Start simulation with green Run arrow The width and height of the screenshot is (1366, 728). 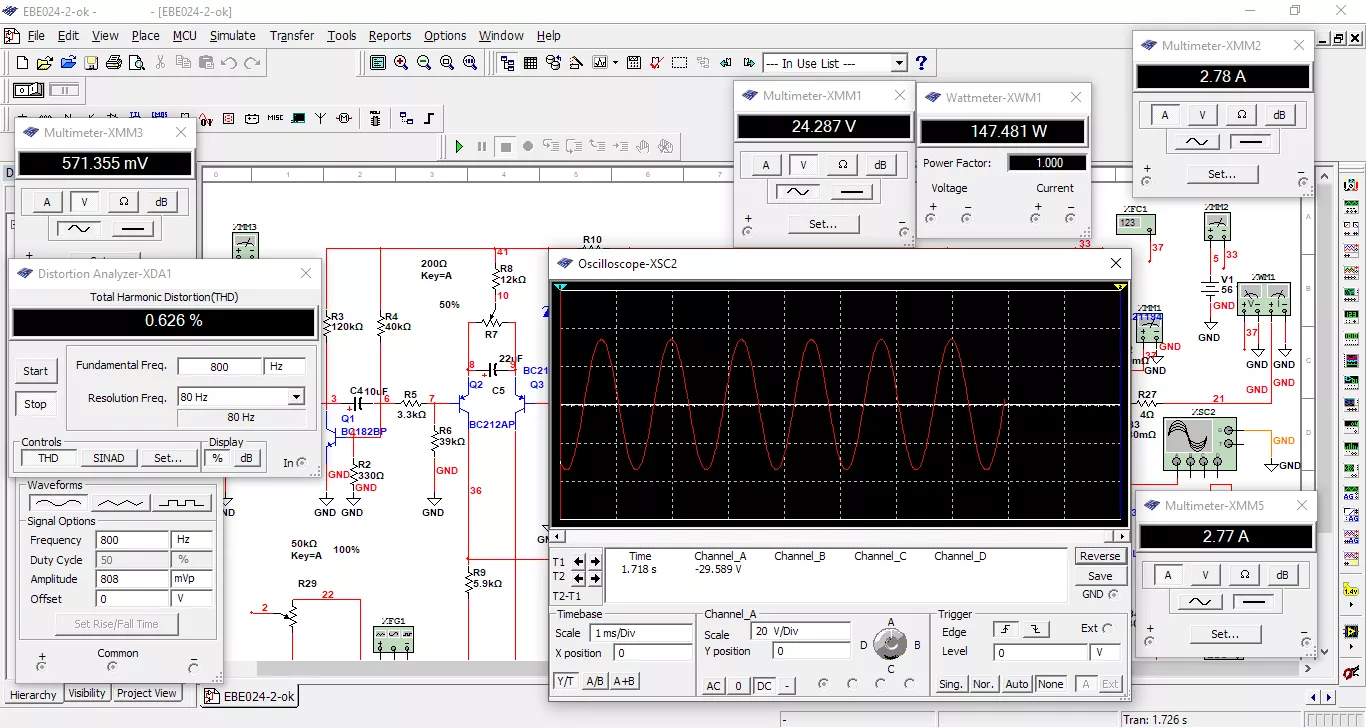tap(459, 147)
